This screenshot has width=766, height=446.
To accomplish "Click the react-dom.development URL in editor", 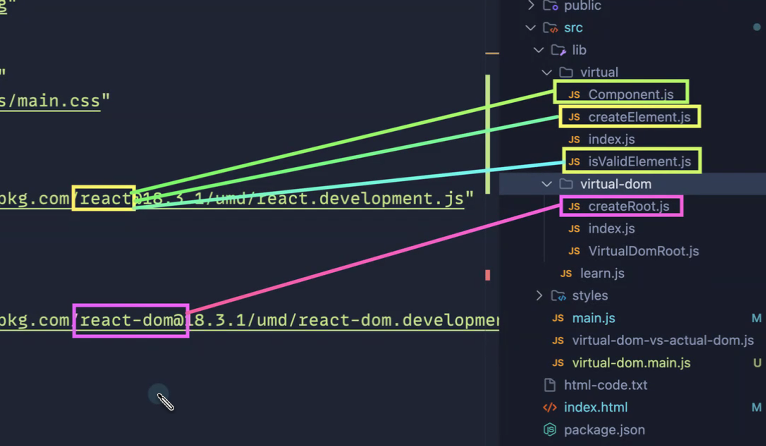I will [x=249, y=320].
